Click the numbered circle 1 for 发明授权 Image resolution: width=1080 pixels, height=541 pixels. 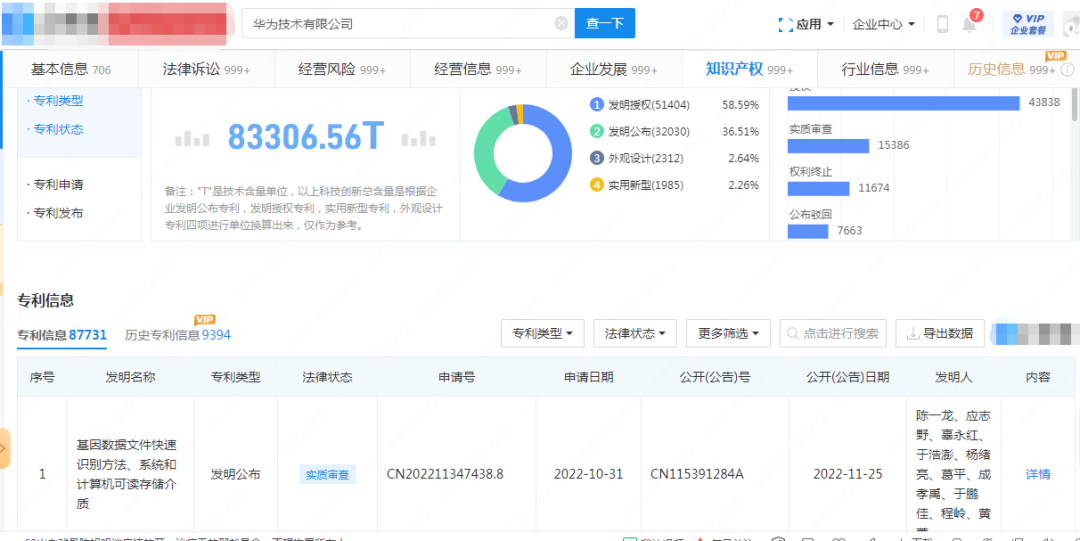(x=596, y=105)
